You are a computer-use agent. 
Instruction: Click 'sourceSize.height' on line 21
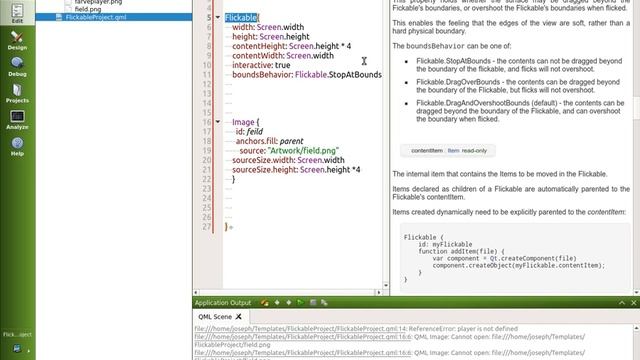pyautogui.click(x=265, y=170)
